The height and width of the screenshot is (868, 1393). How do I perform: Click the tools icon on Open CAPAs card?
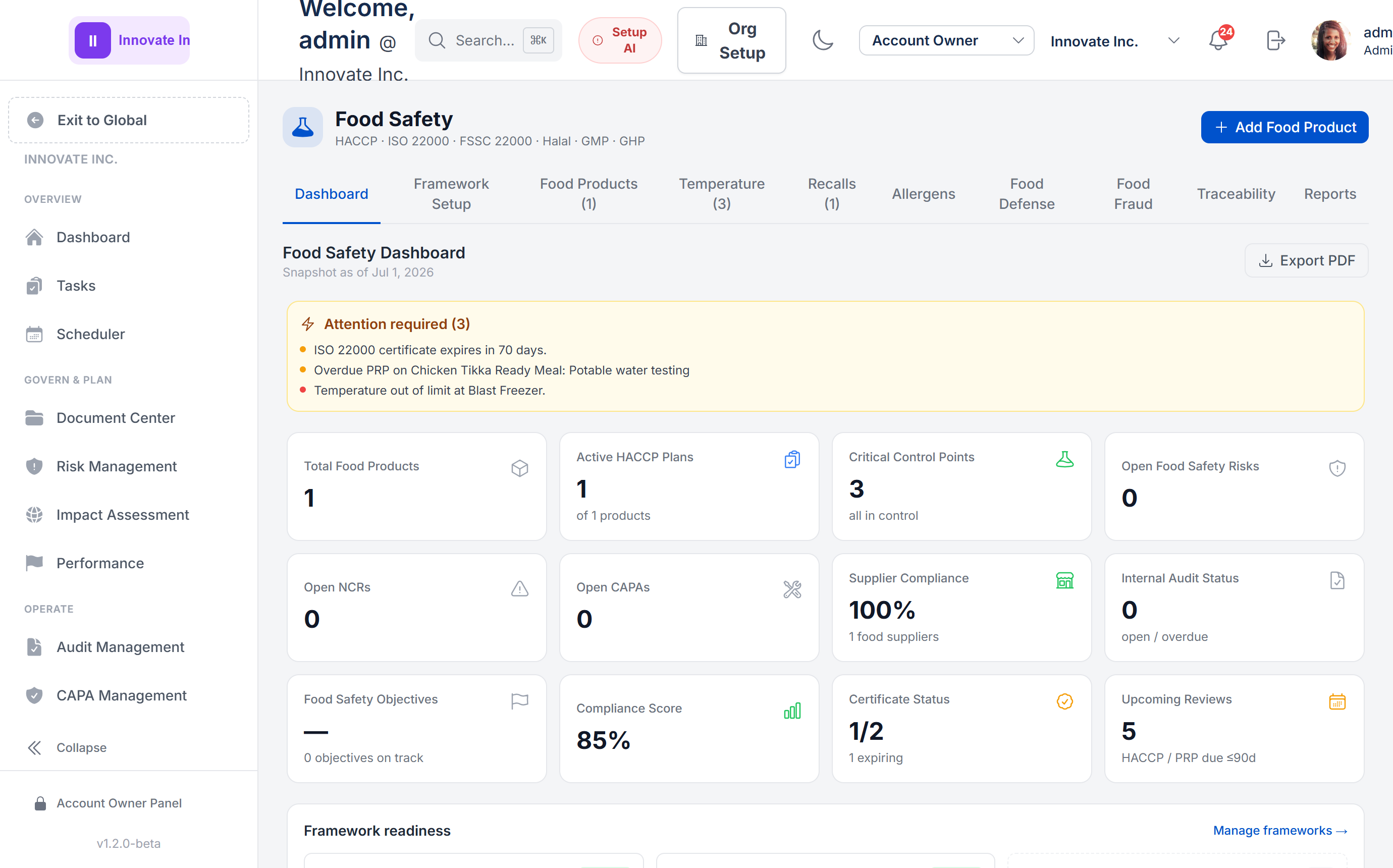point(792,589)
